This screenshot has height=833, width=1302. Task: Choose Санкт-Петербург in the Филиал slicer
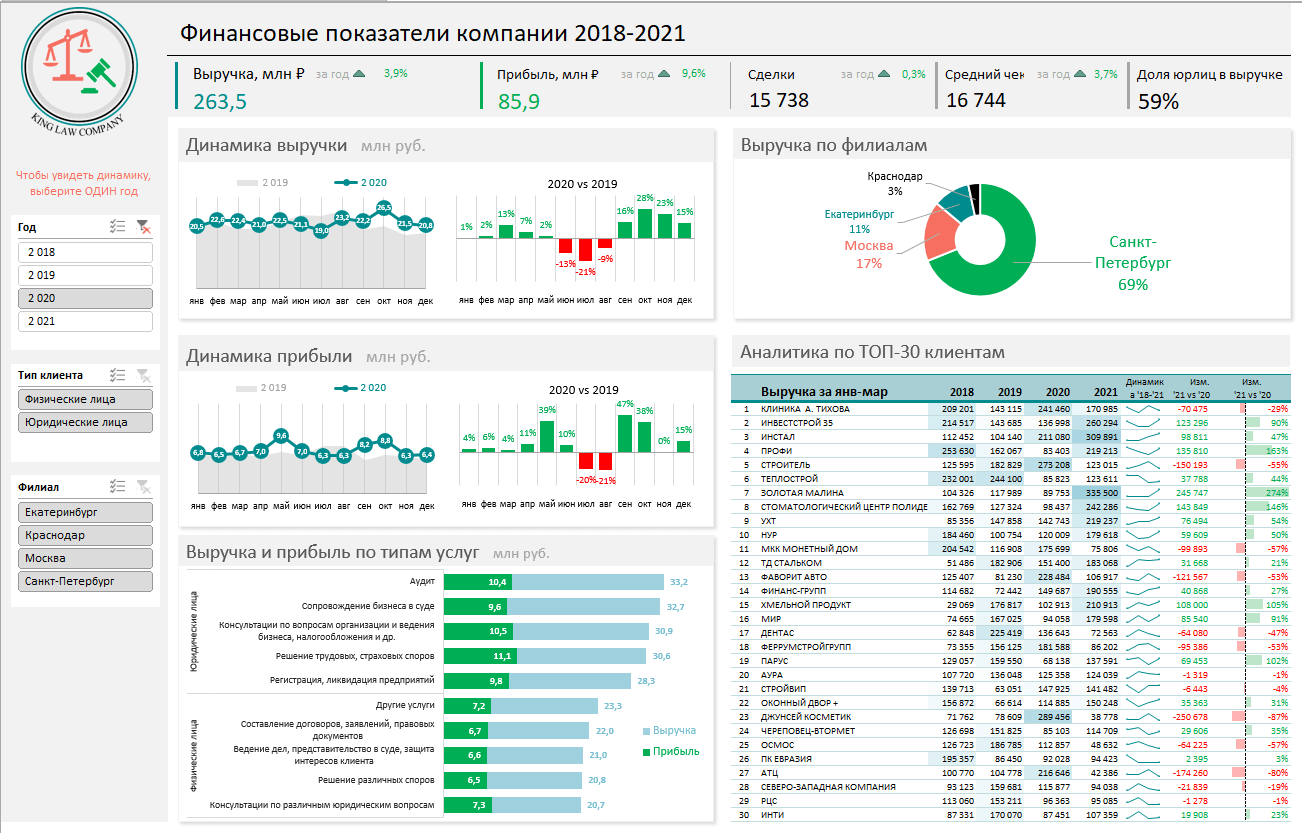pyautogui.click(x=85, y=581)
